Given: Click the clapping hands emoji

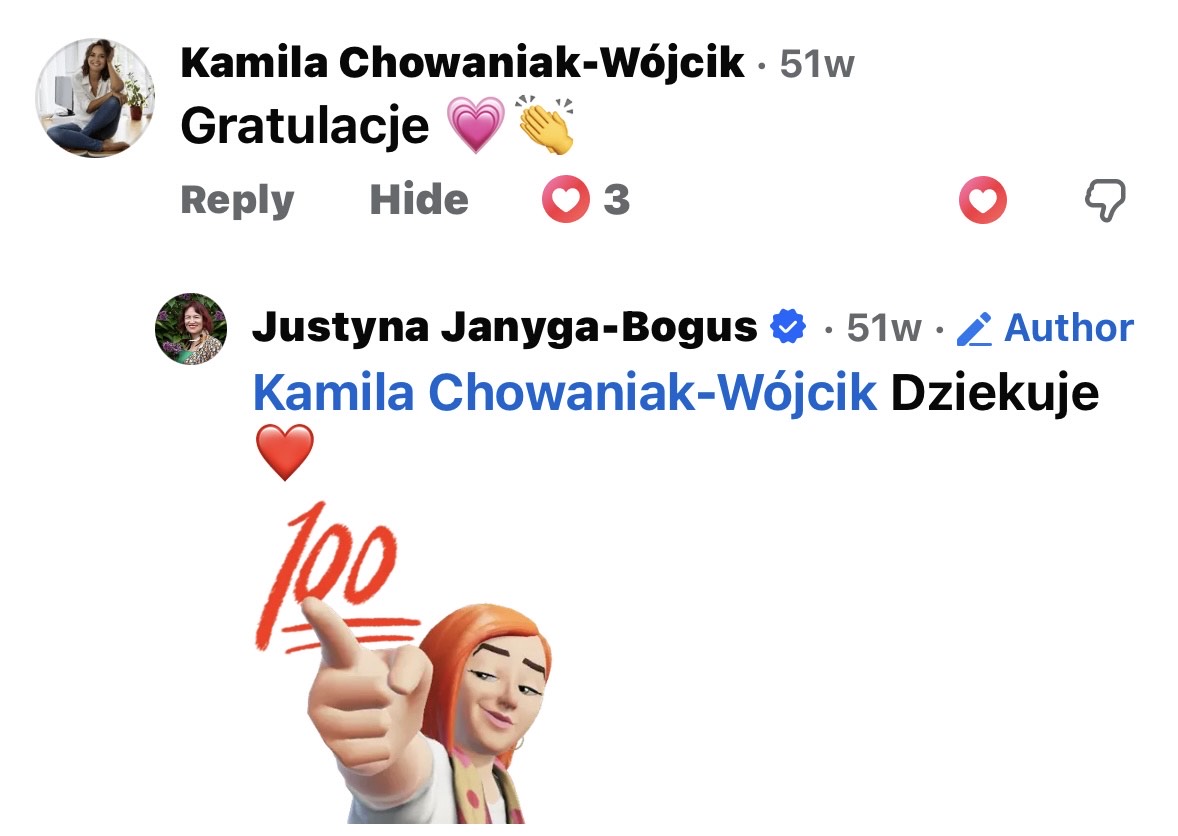Looking at the screenshot, I should [545, 125].
